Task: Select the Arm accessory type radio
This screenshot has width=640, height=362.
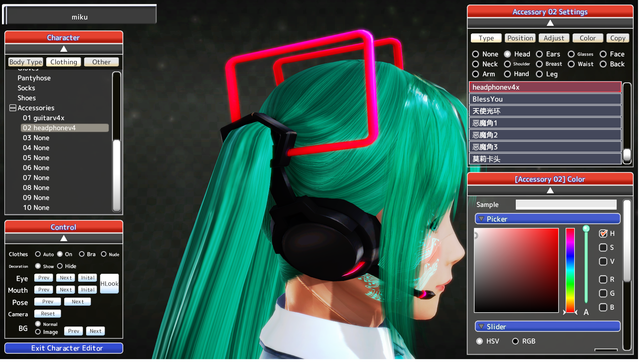Action: [476, 74]
